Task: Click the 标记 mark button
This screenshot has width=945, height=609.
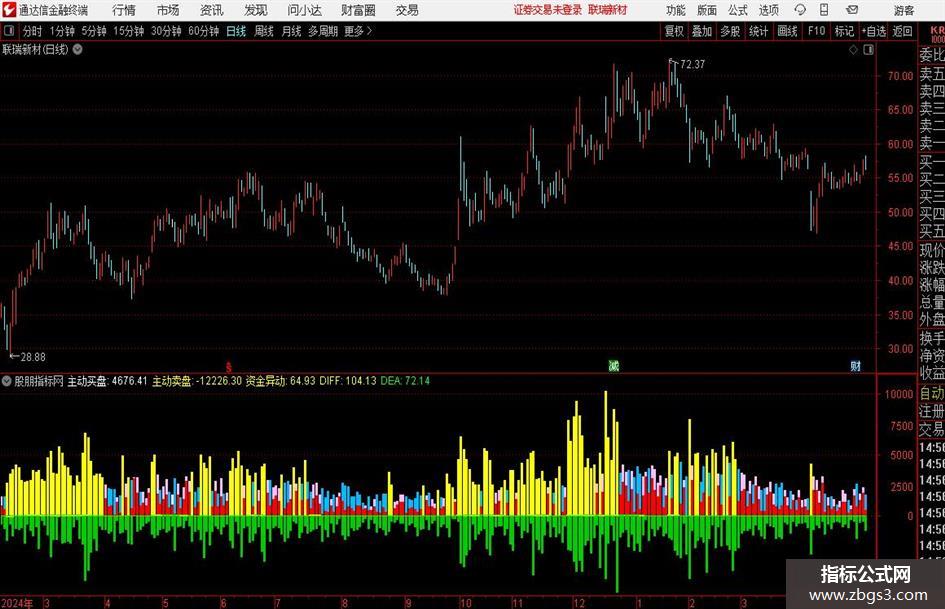Action: coord(844,31)
